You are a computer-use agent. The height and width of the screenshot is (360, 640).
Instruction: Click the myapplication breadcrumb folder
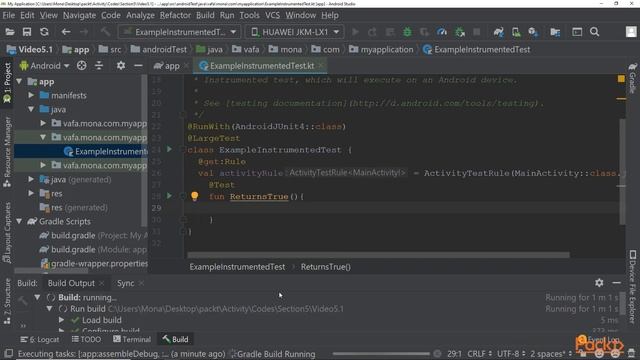click(x=382, y=49)
